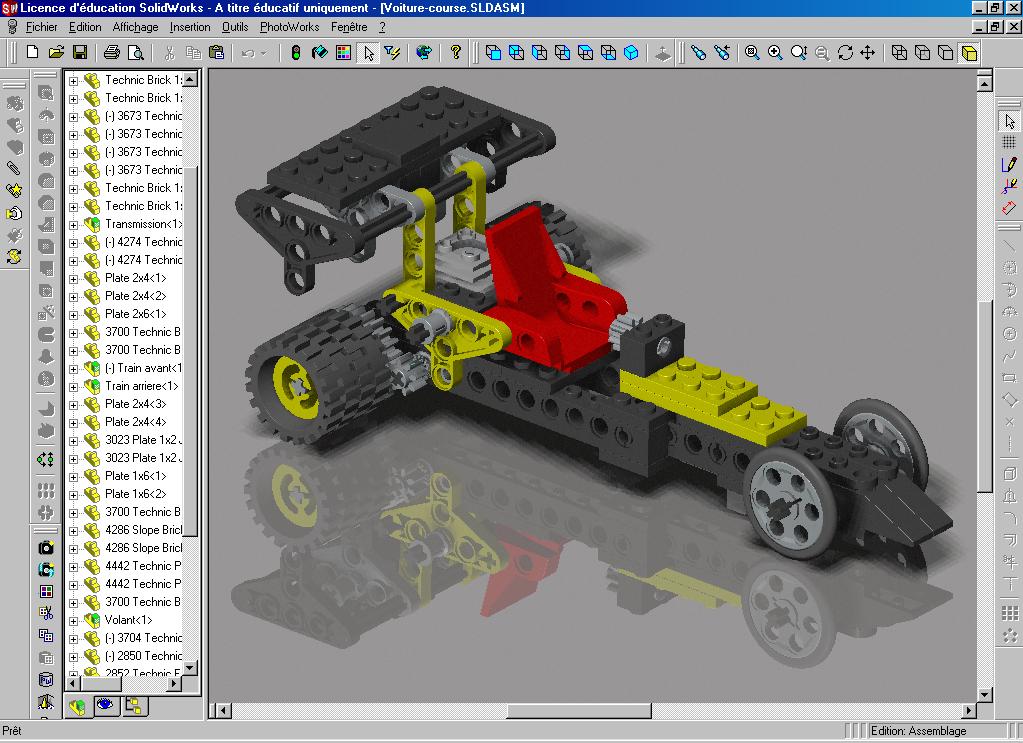The width and height of the screenshot is (1023, 743).
Task: Open the PhotoWorks menu
Action: 289,27
